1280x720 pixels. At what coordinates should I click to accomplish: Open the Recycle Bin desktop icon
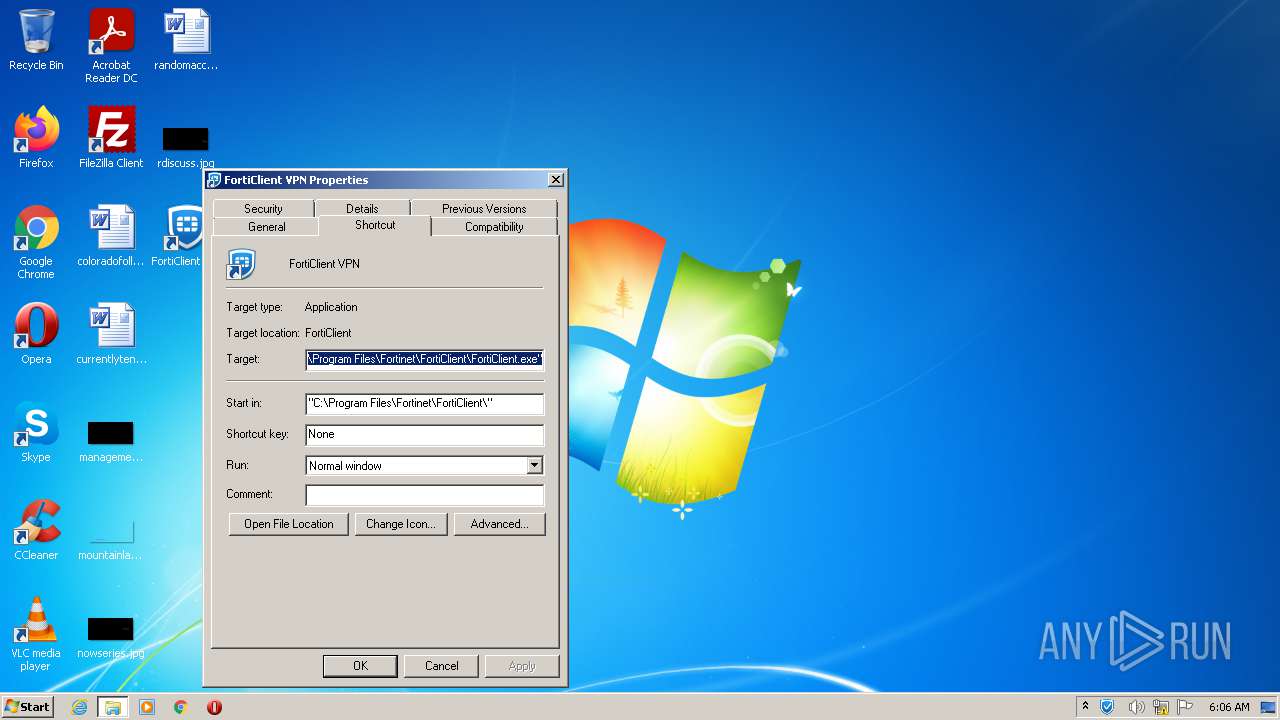tap(36, 40)
